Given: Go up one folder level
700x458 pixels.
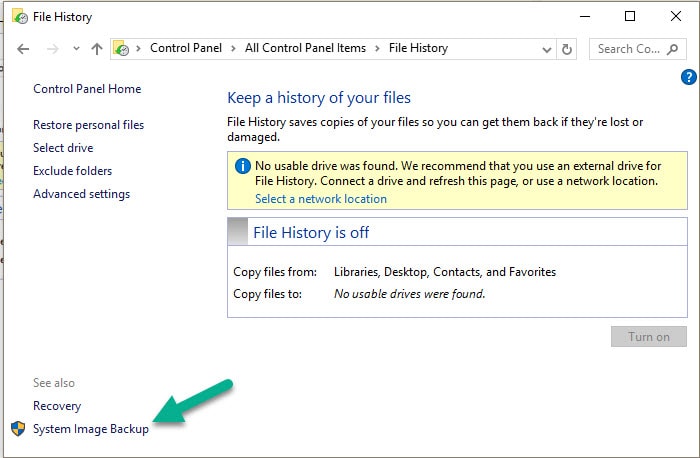Looking at the screenshot, I should pos(96,48).
